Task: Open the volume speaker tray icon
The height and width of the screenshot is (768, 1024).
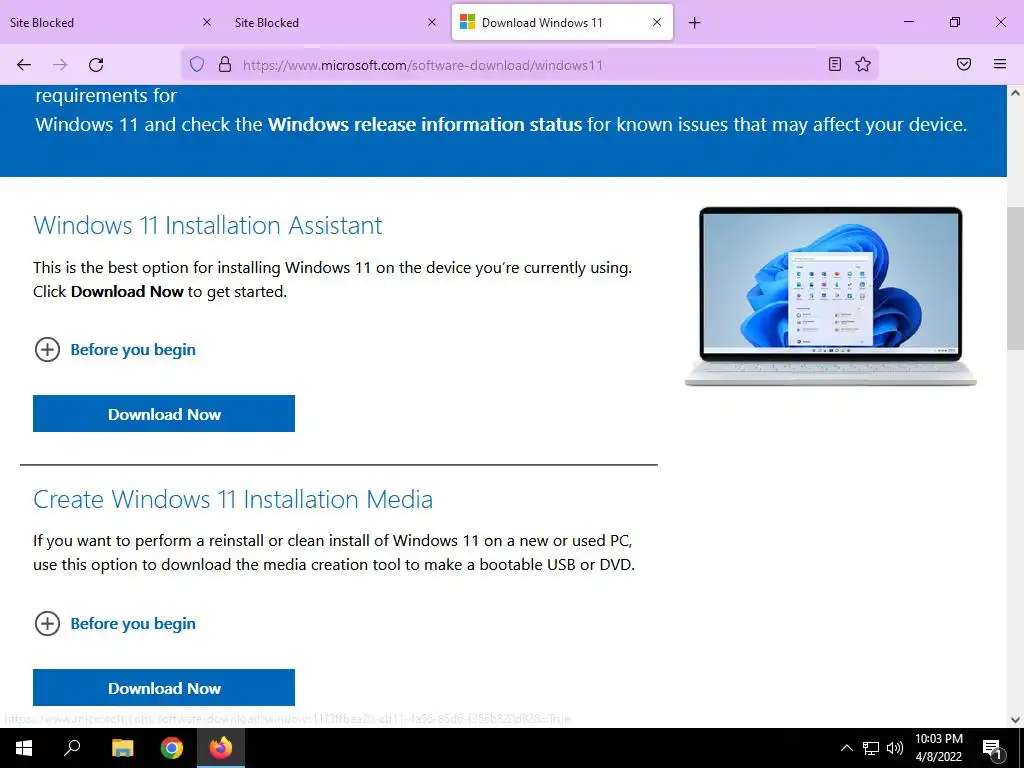Action: click(x=895, y=748)
